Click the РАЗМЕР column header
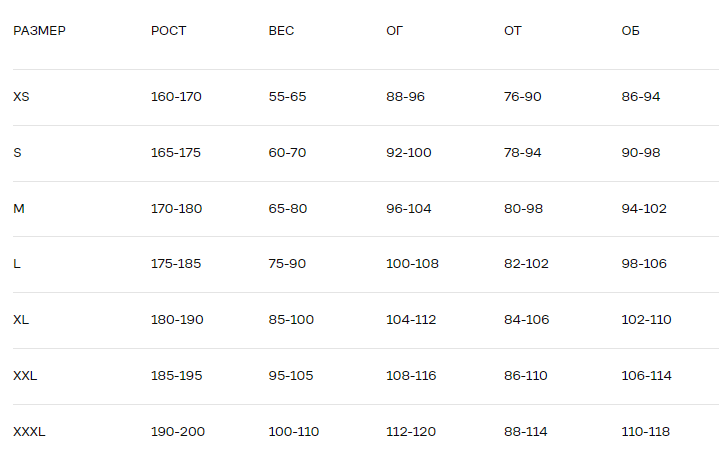719x458 pixels. (40, 31)
